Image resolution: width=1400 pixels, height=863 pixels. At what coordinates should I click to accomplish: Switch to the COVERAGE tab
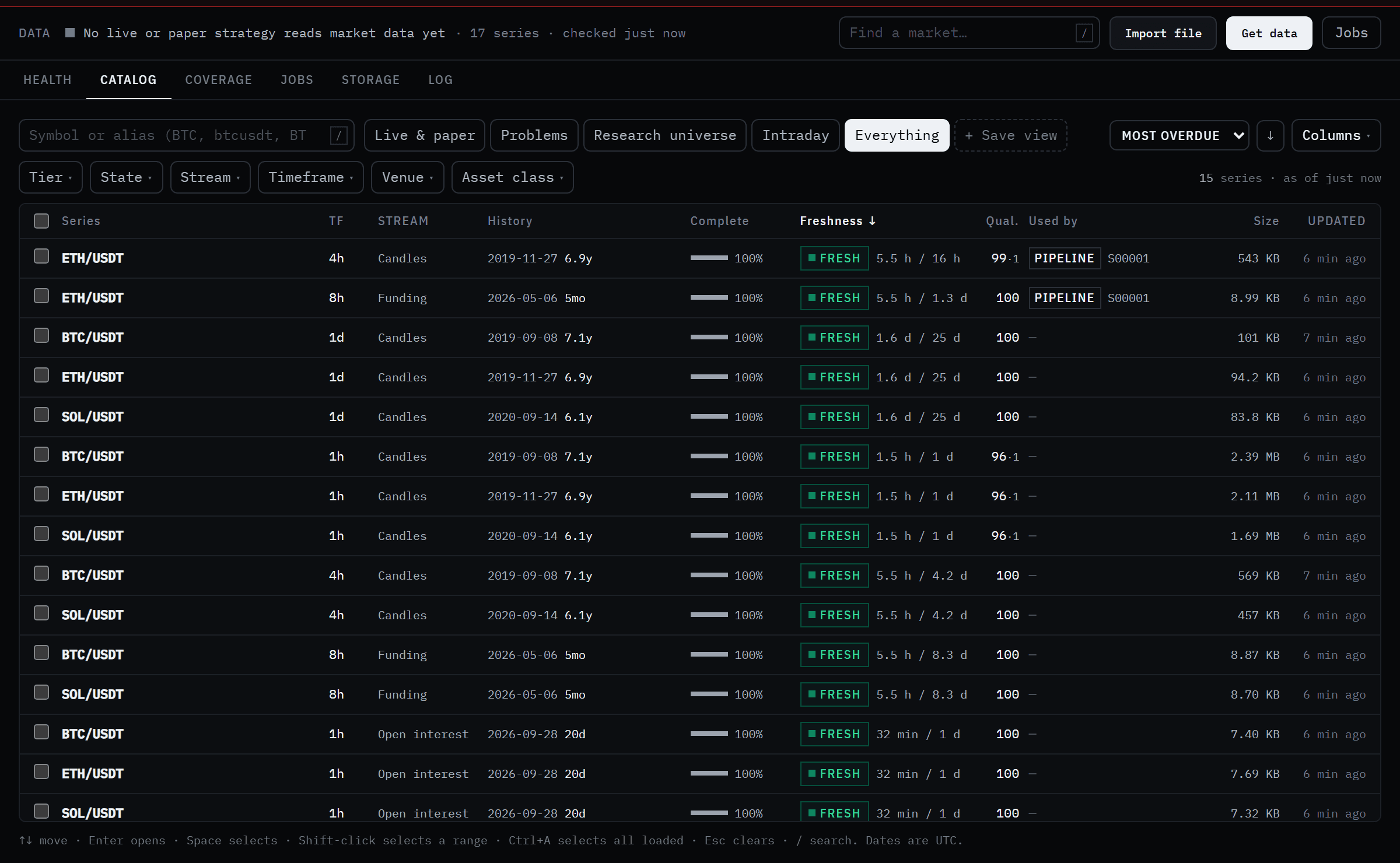(219, 80)
